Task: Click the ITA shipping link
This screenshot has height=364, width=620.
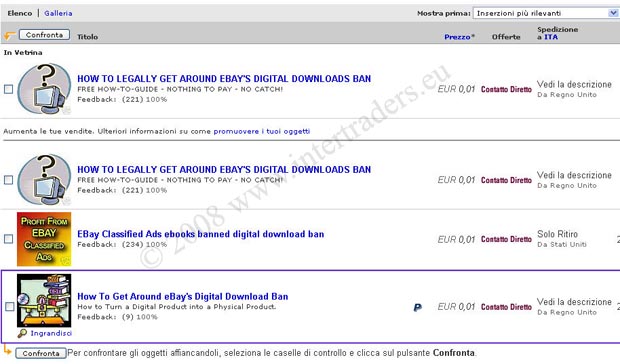Action: click(551, 37)
